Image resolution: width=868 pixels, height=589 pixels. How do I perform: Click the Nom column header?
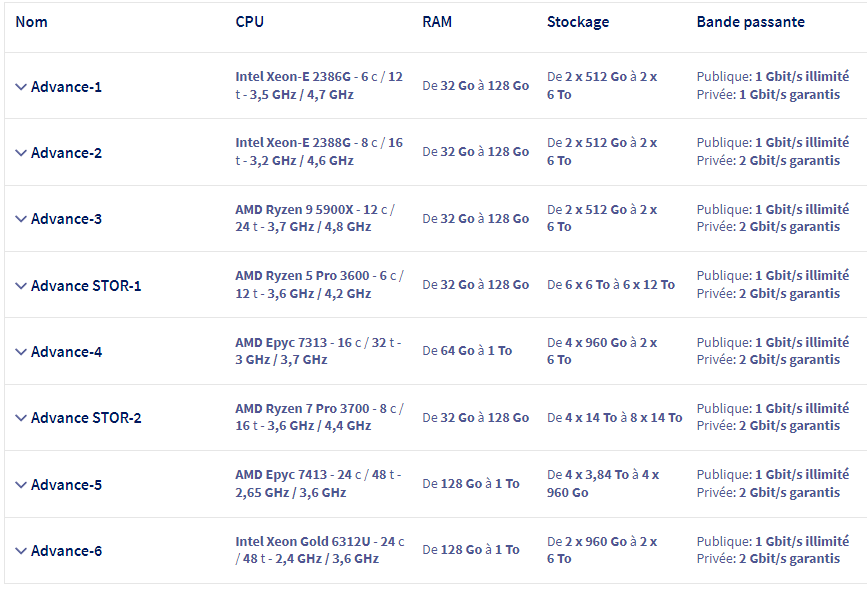click(x=32, y=22)
